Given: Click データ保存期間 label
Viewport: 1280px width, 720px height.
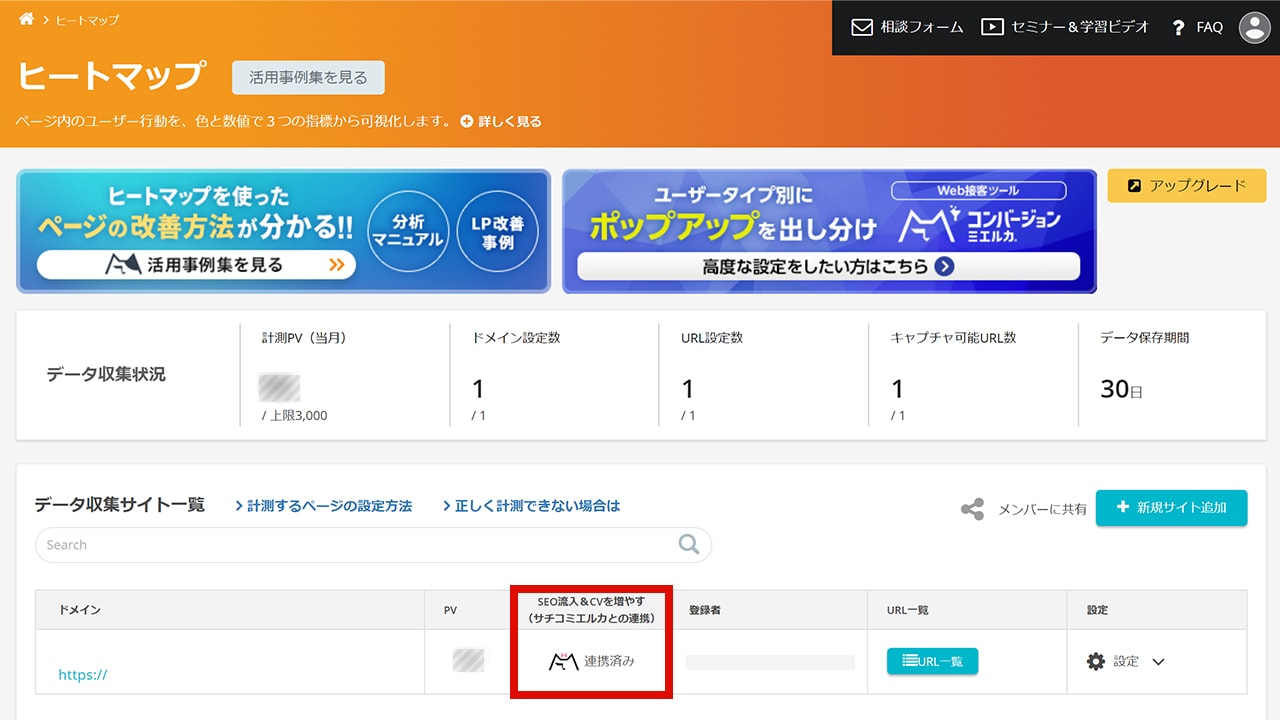Looking at the screenshot, I should point(1145,338).
